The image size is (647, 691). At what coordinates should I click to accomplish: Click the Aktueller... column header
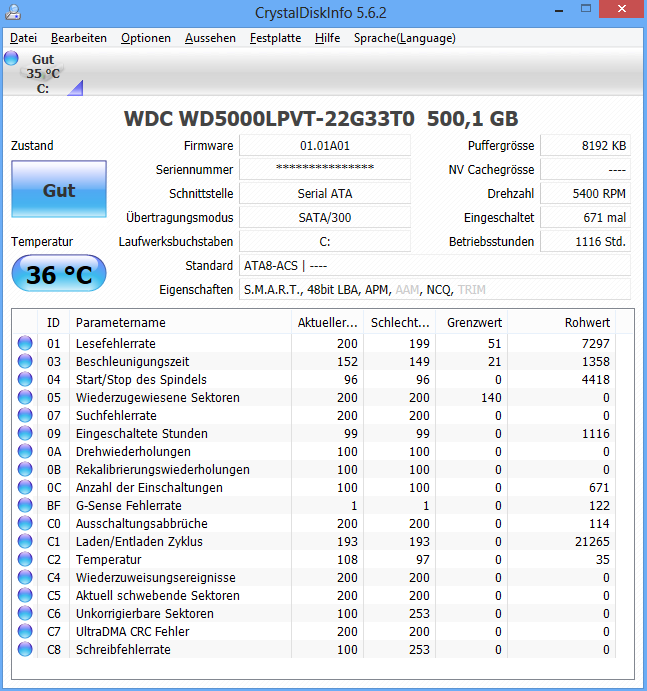click(x=327, y=323)
